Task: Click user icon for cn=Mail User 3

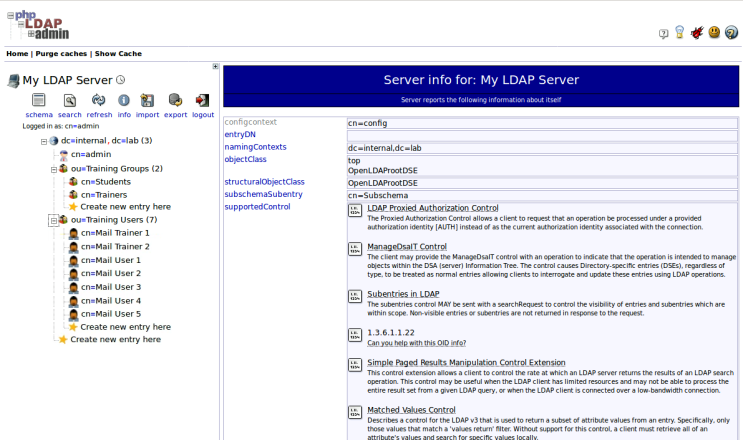Action: [x=73, y=287]
